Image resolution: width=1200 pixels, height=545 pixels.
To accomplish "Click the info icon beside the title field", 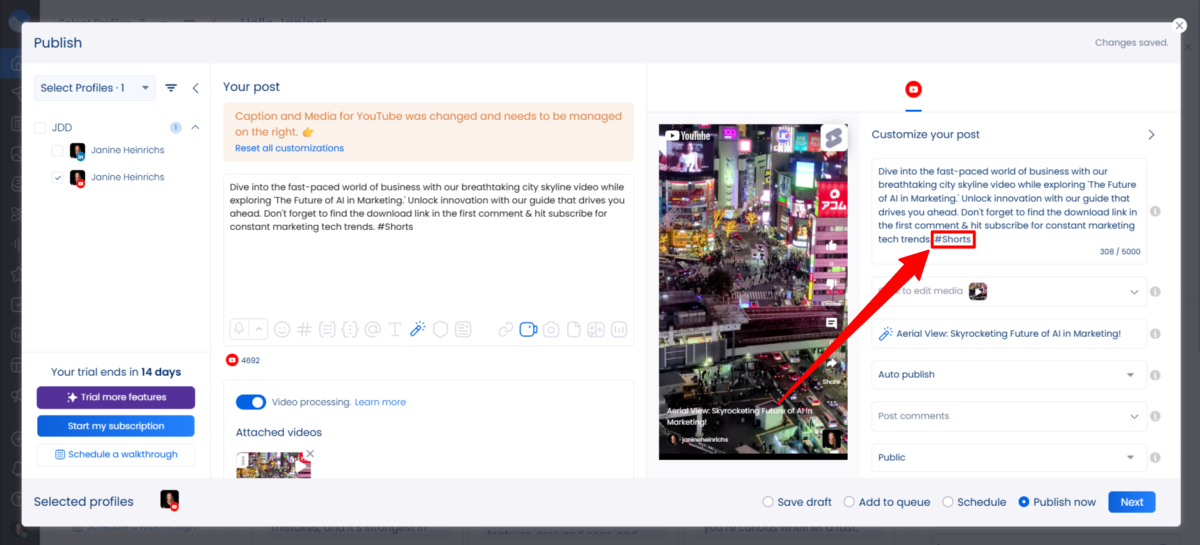I will pyautogui.click(x=1155, y=334).
